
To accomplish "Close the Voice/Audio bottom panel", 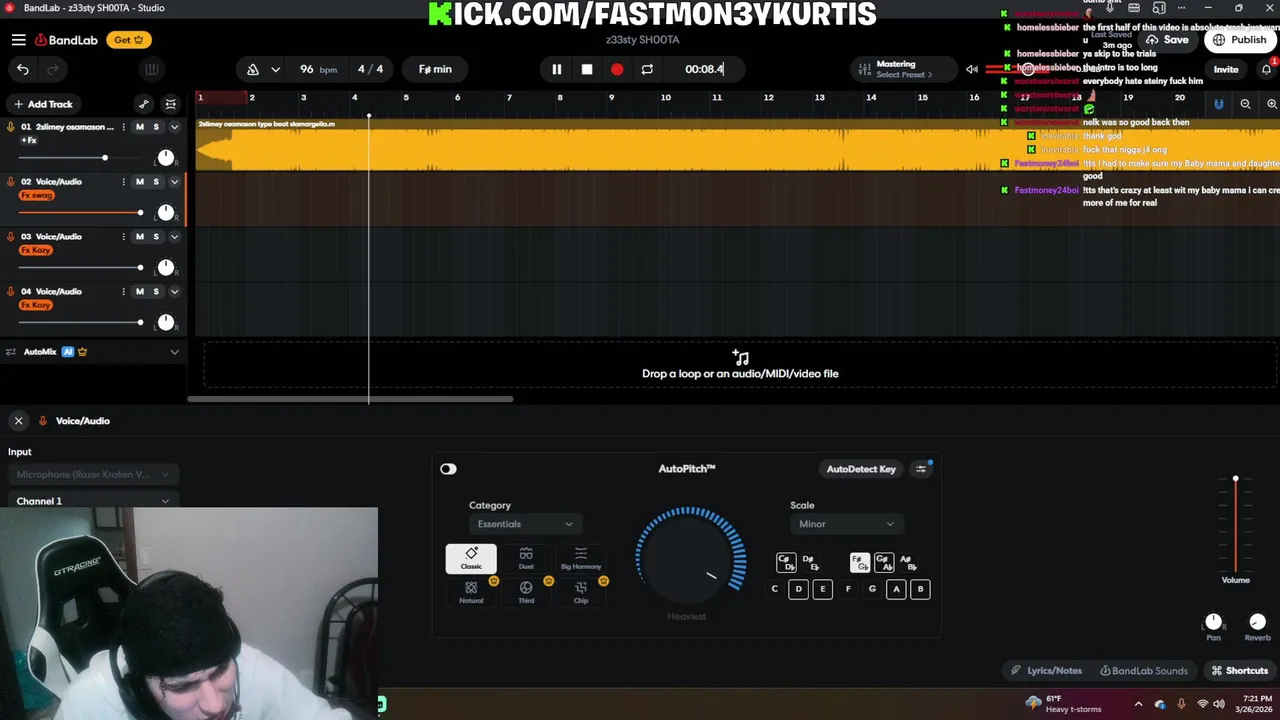I will [x=18, y=421].
